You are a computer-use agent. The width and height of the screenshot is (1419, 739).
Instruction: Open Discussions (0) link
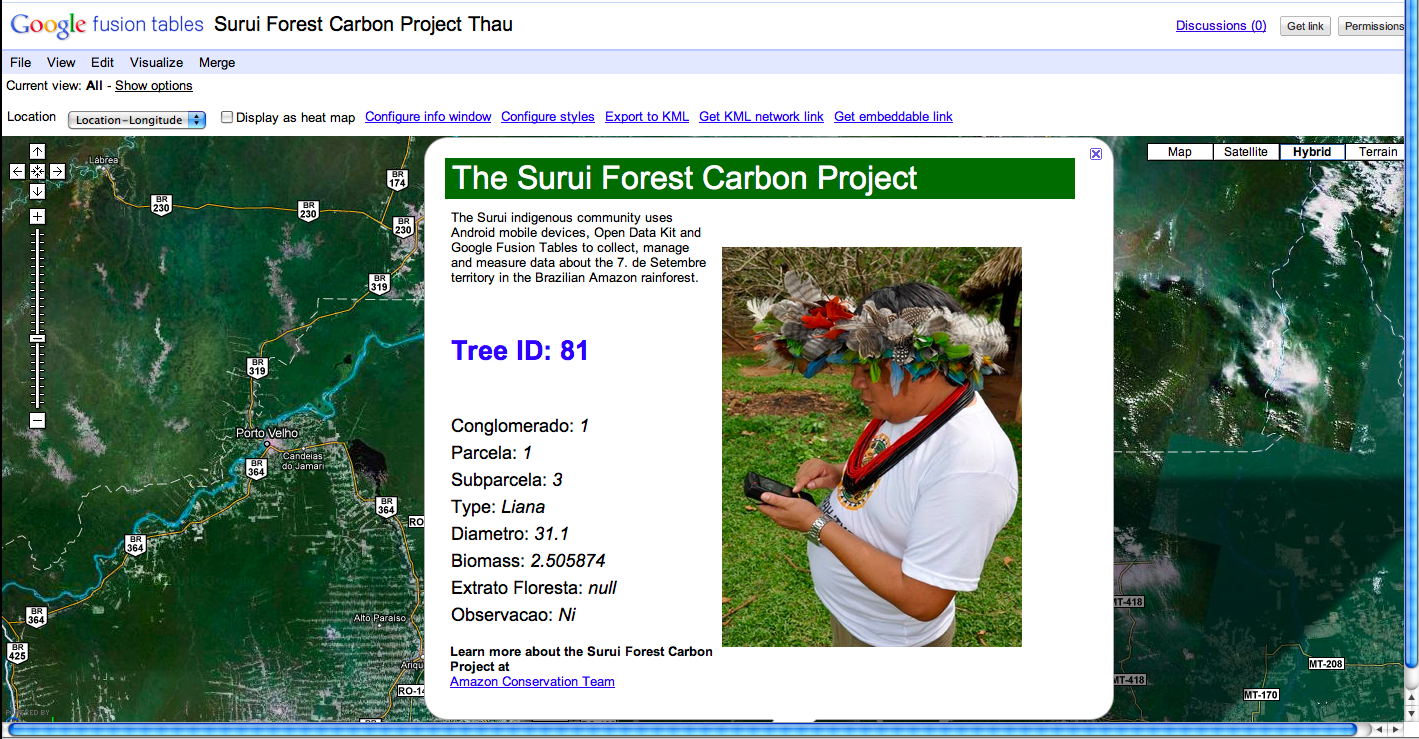pyautogui.click(x=1221, y=26)
